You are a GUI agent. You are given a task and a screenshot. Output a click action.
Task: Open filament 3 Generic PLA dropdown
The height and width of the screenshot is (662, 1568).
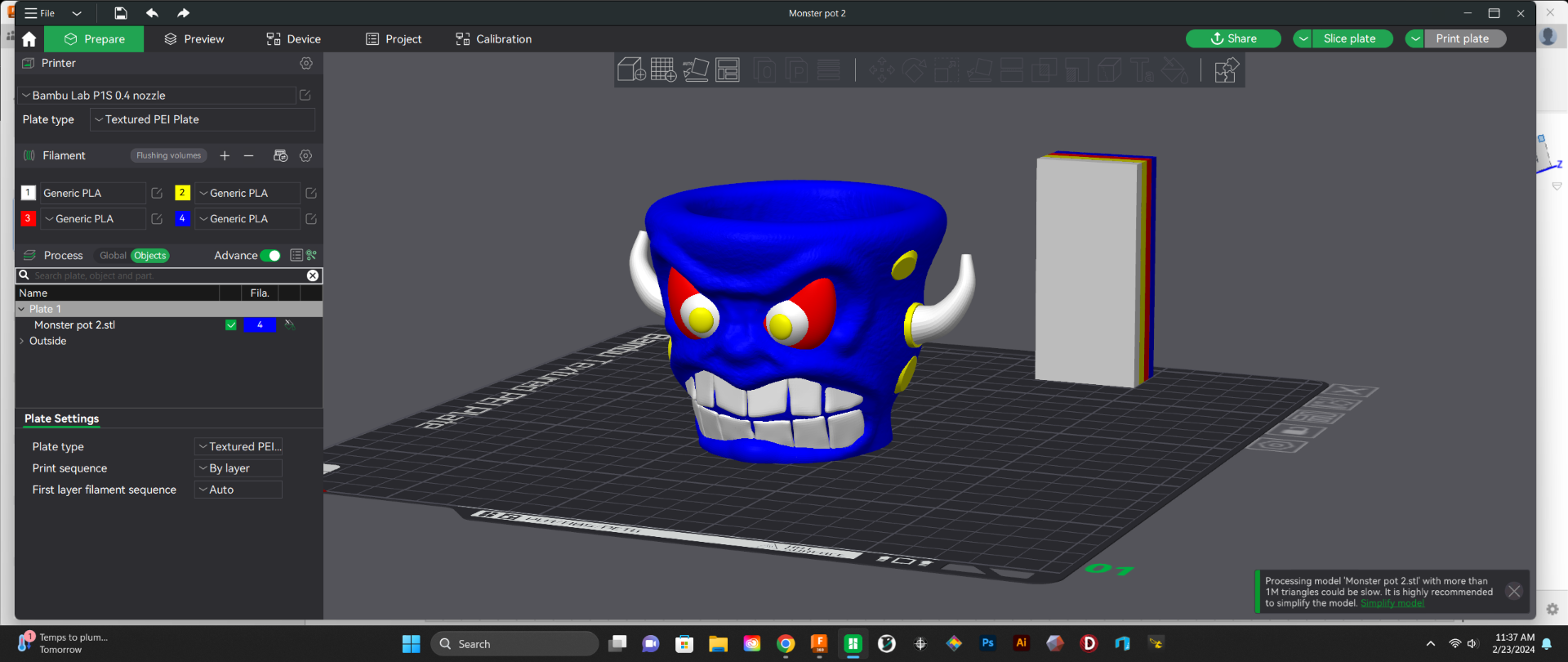[x=93, y=219]
